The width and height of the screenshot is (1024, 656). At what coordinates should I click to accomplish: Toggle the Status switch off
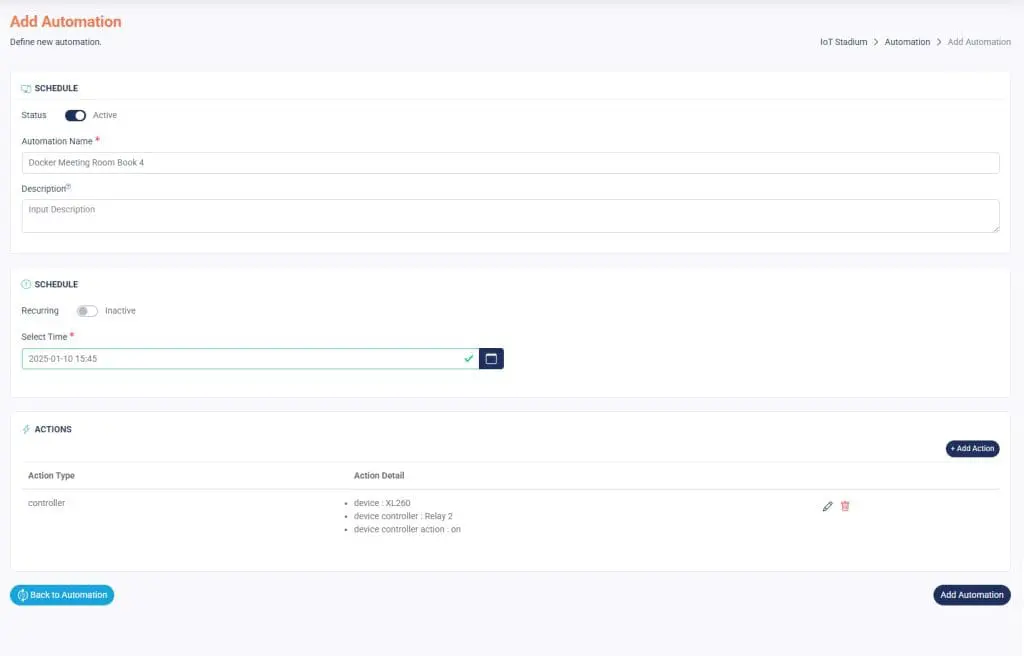pyautogui.click(x=75, y=116)
